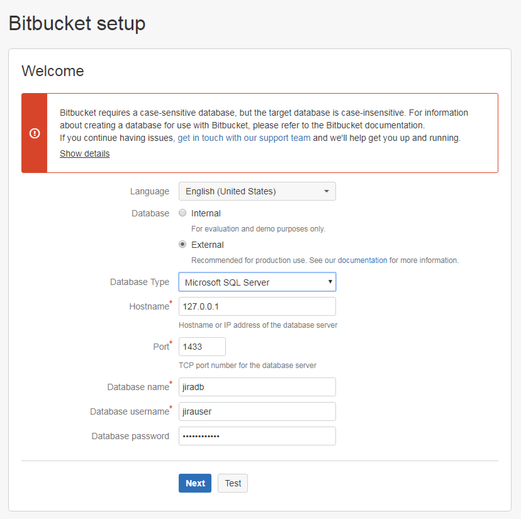Click the Database username field

click(x=257, y=411)
